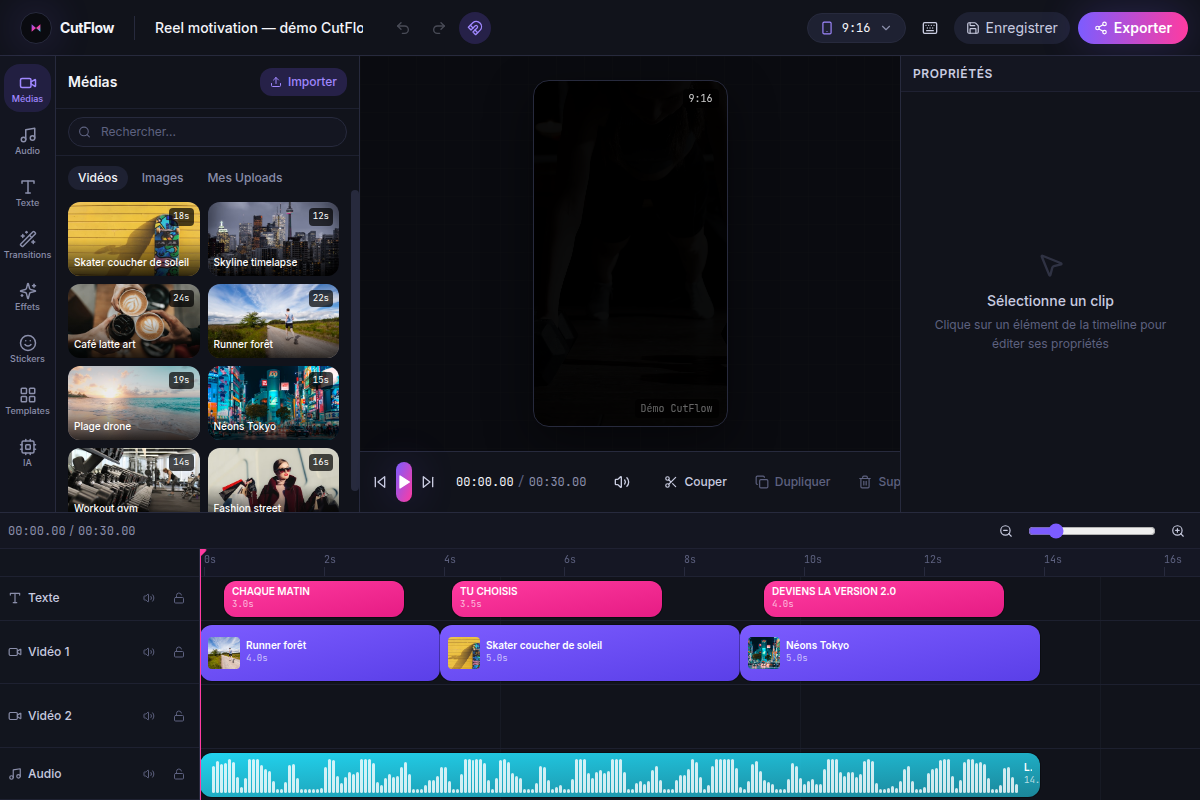Skip to next clip
The width and height of the screenshot is (1200, 800).
[428, 482]
